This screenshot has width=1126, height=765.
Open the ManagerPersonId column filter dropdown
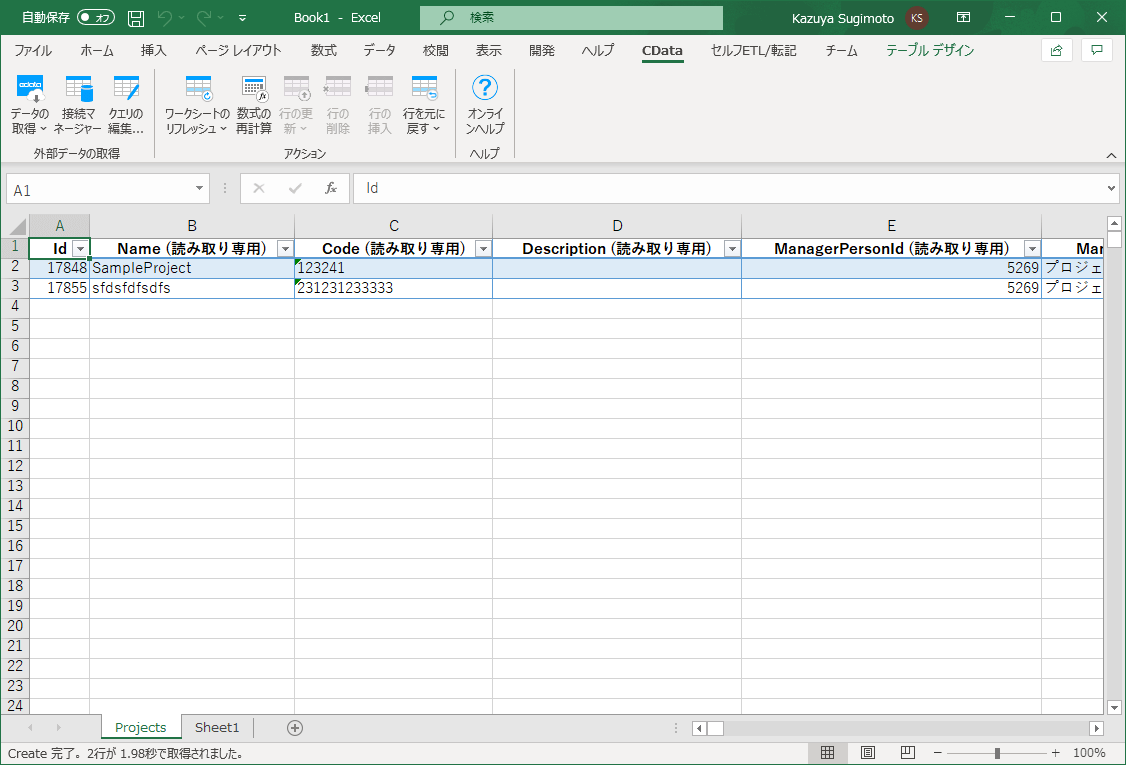[x=1033, y=249]
